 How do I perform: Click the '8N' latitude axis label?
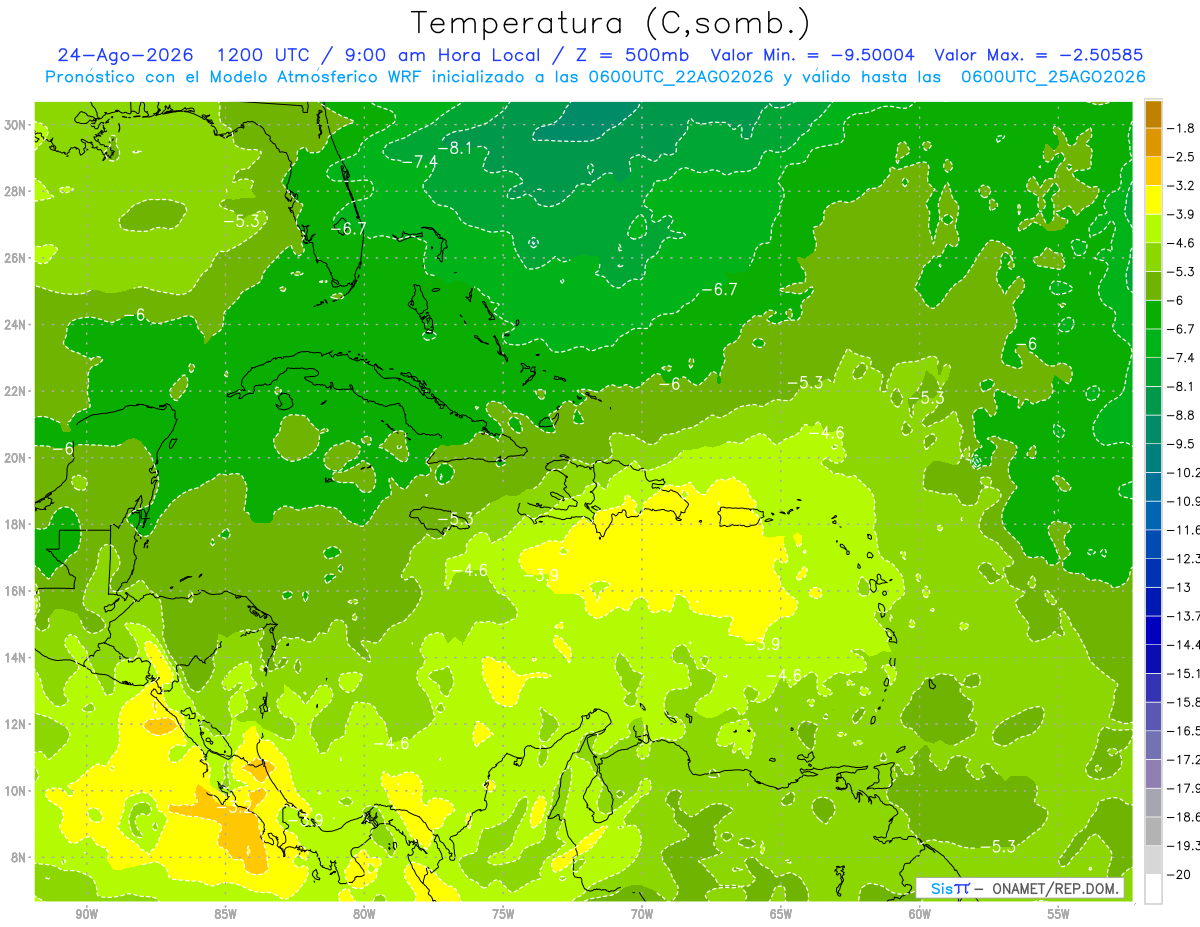pos(20,857)
